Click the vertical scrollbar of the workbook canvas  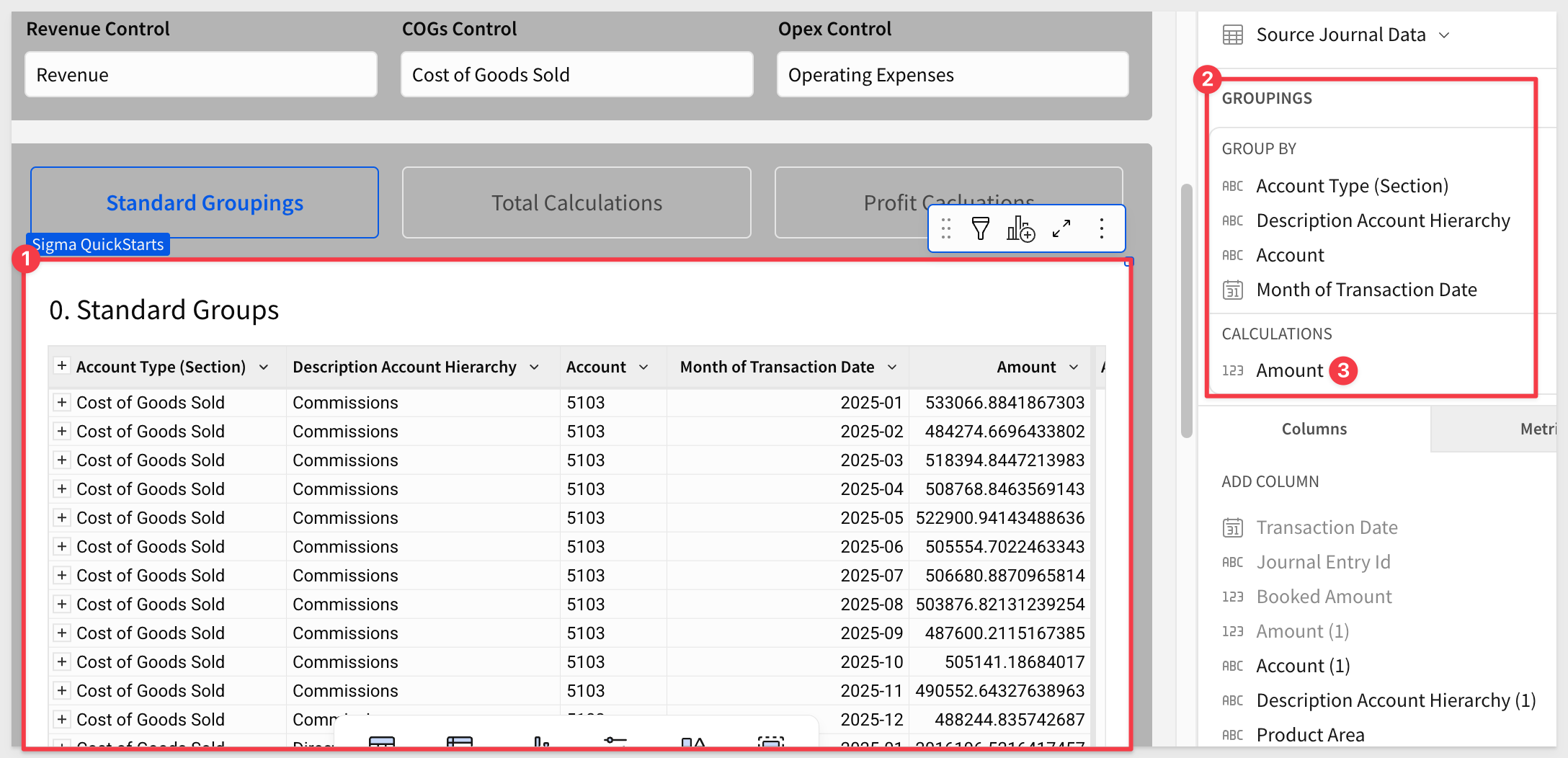pos(1187,311)
